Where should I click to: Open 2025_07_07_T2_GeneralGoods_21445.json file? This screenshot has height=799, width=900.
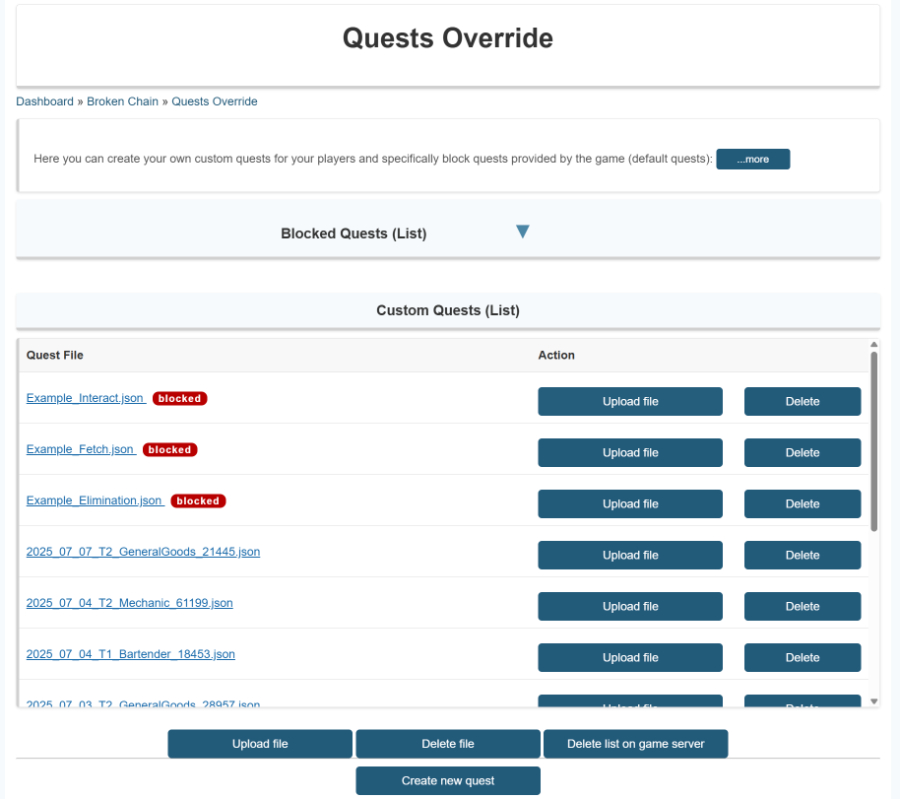click(x=143, y=551)
